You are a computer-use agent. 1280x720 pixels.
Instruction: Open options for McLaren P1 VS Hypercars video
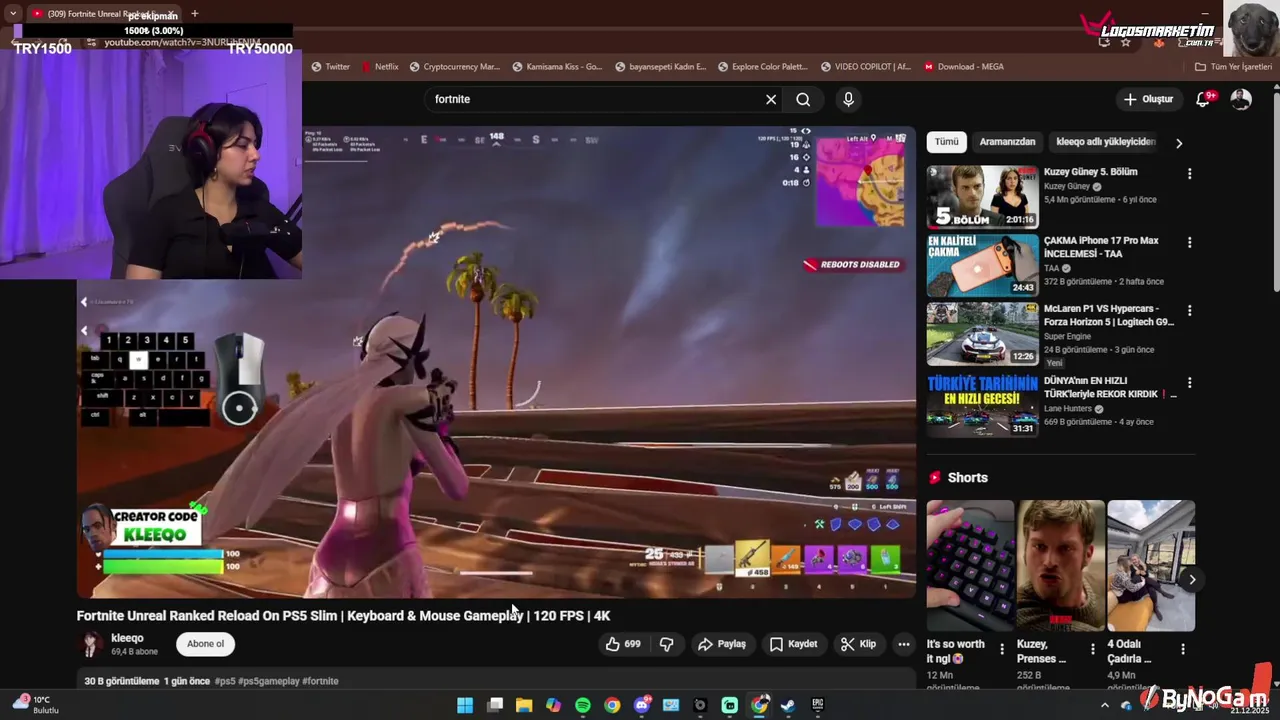click(1189, 311)
